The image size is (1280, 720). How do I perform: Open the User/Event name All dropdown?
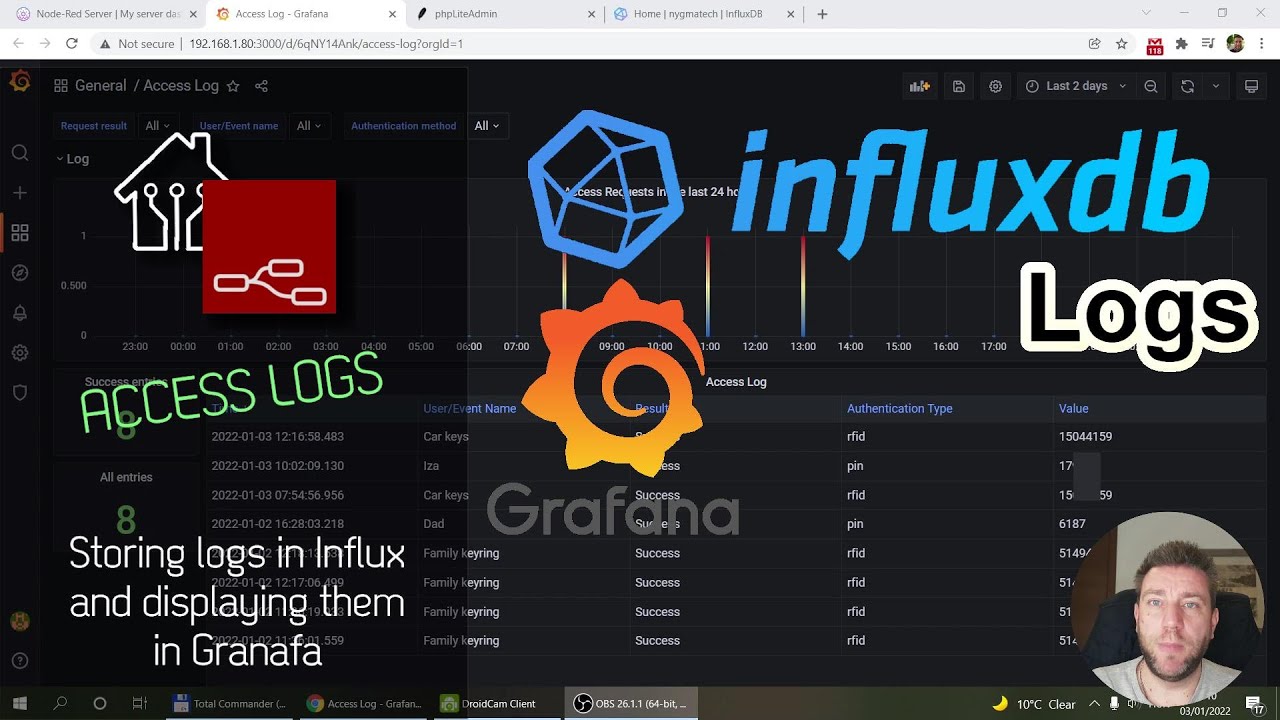[309, 126]
